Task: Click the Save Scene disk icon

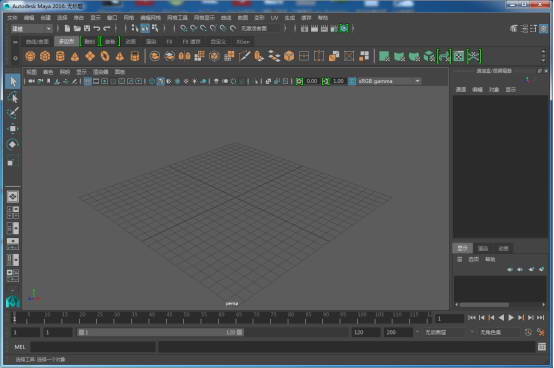Action: [x=87, y=29]
